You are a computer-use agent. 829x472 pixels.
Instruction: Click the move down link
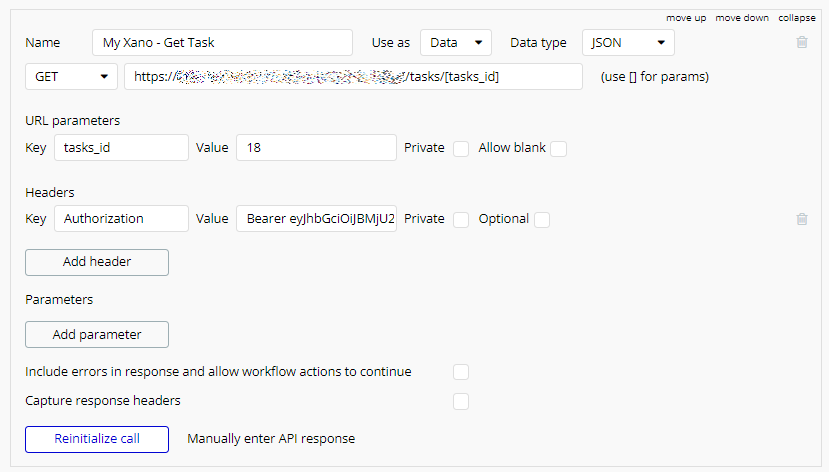pyautogui.click(x=742, y=19)
